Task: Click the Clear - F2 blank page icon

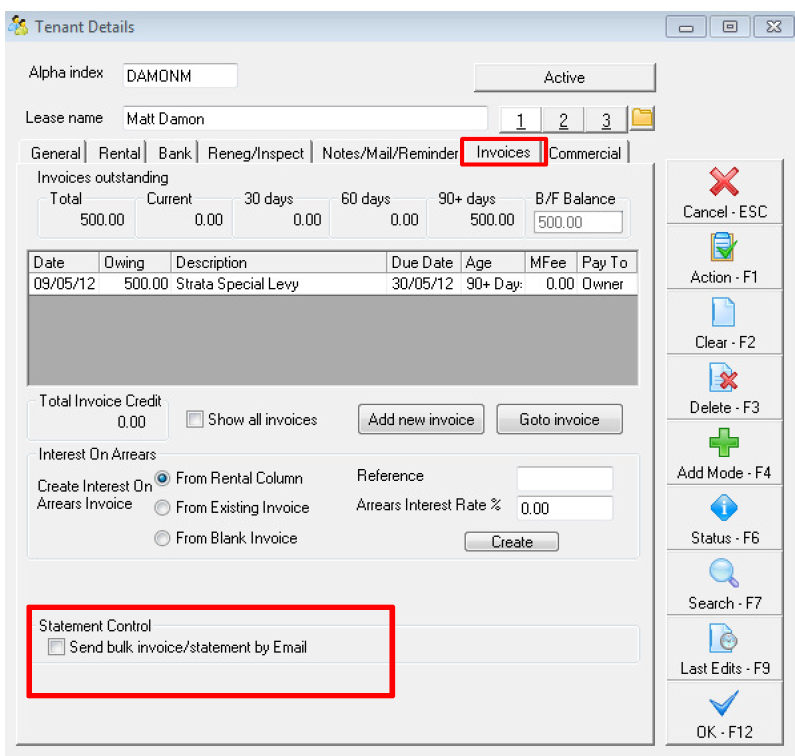Action: click(724, 312)
